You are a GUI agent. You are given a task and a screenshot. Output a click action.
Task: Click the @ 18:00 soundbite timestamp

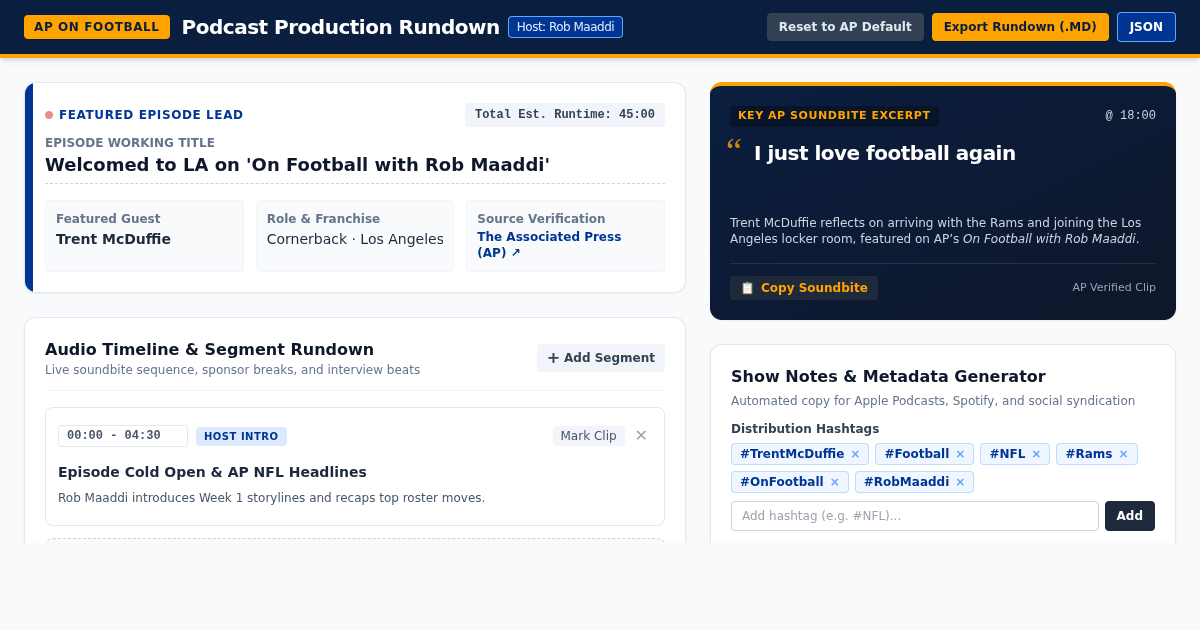click(1130, 116)
